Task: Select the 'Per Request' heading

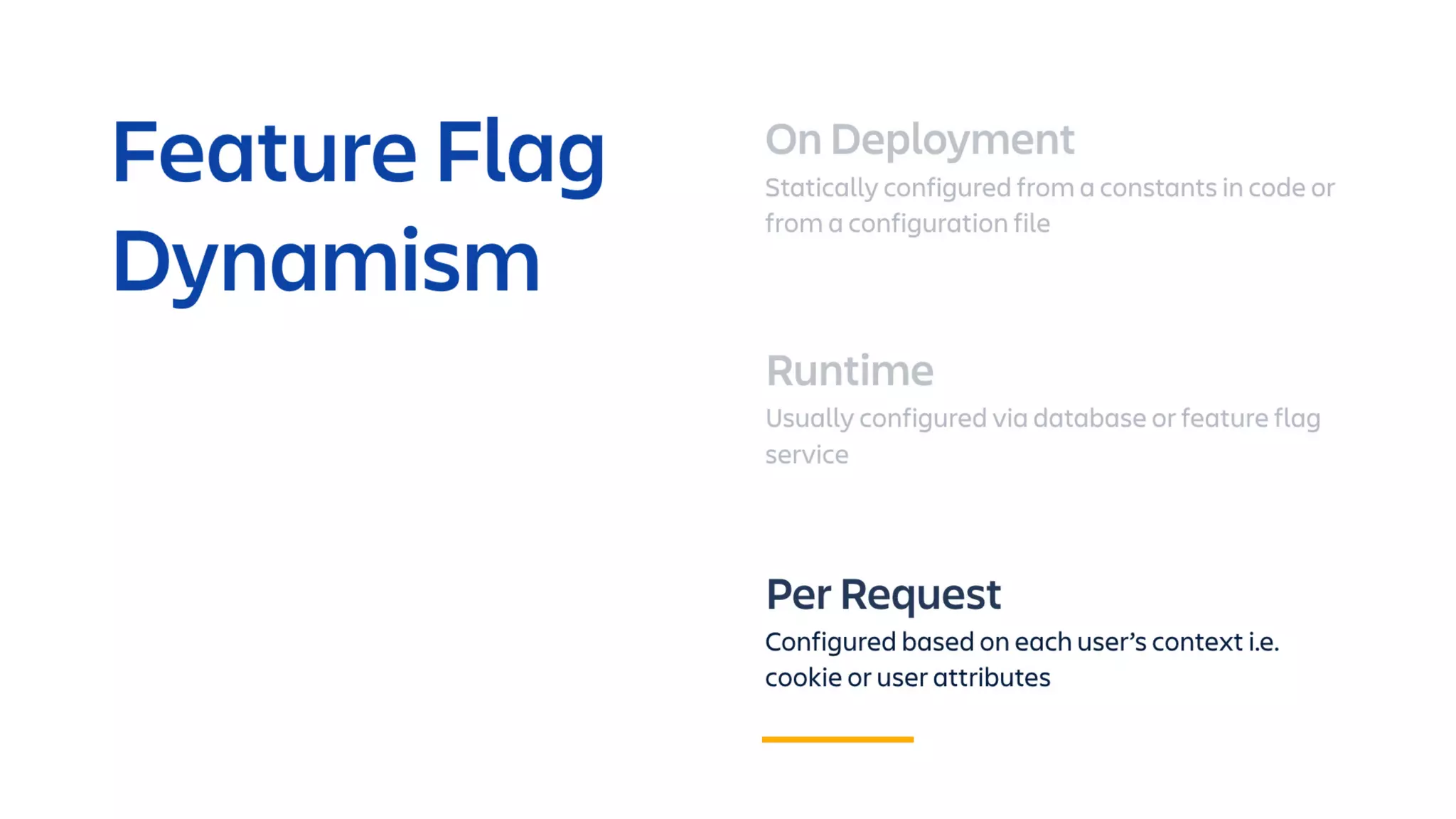Action: [x=883, y=595]
